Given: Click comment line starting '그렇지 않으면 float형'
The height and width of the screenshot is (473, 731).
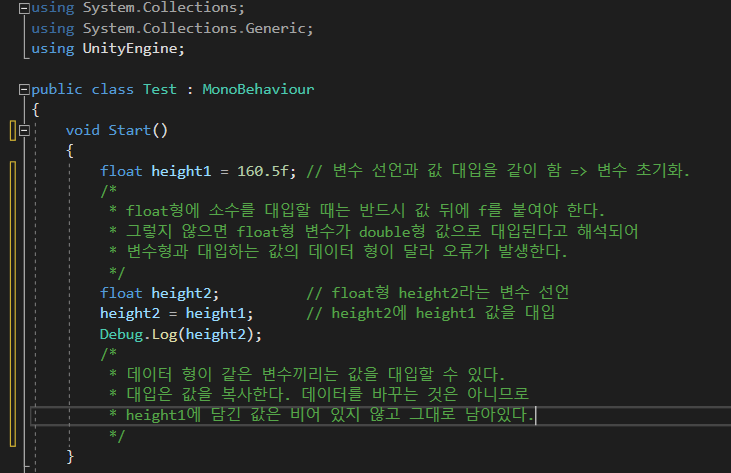Looking at the screenshot, I should pos(382,231).
